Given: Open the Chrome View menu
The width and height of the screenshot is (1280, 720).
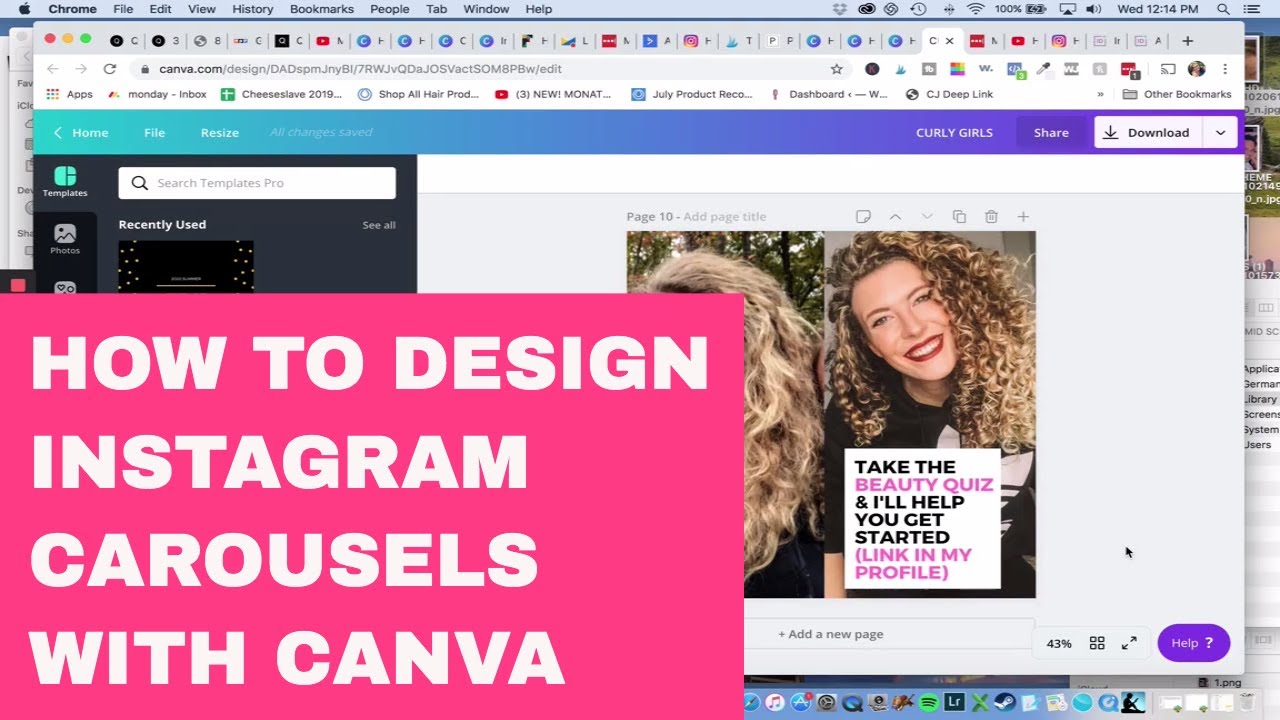Looking at the screenshot, I should [201, 9].
